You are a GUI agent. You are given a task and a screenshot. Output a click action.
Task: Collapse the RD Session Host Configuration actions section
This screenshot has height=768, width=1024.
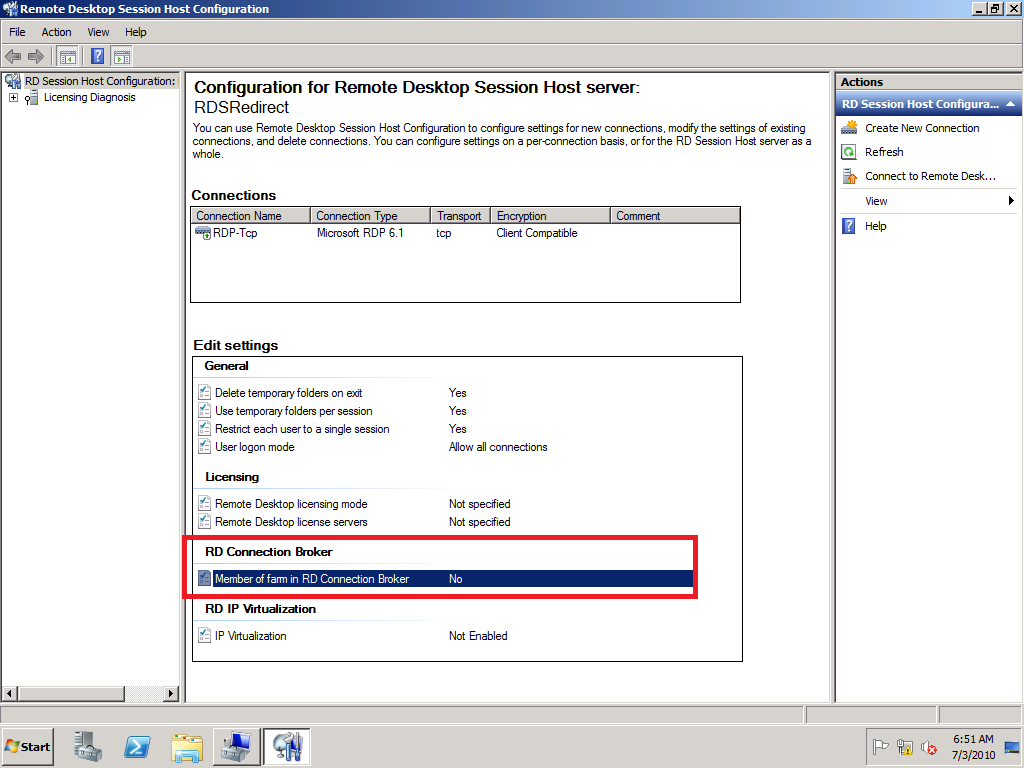tap(1010, 104)
